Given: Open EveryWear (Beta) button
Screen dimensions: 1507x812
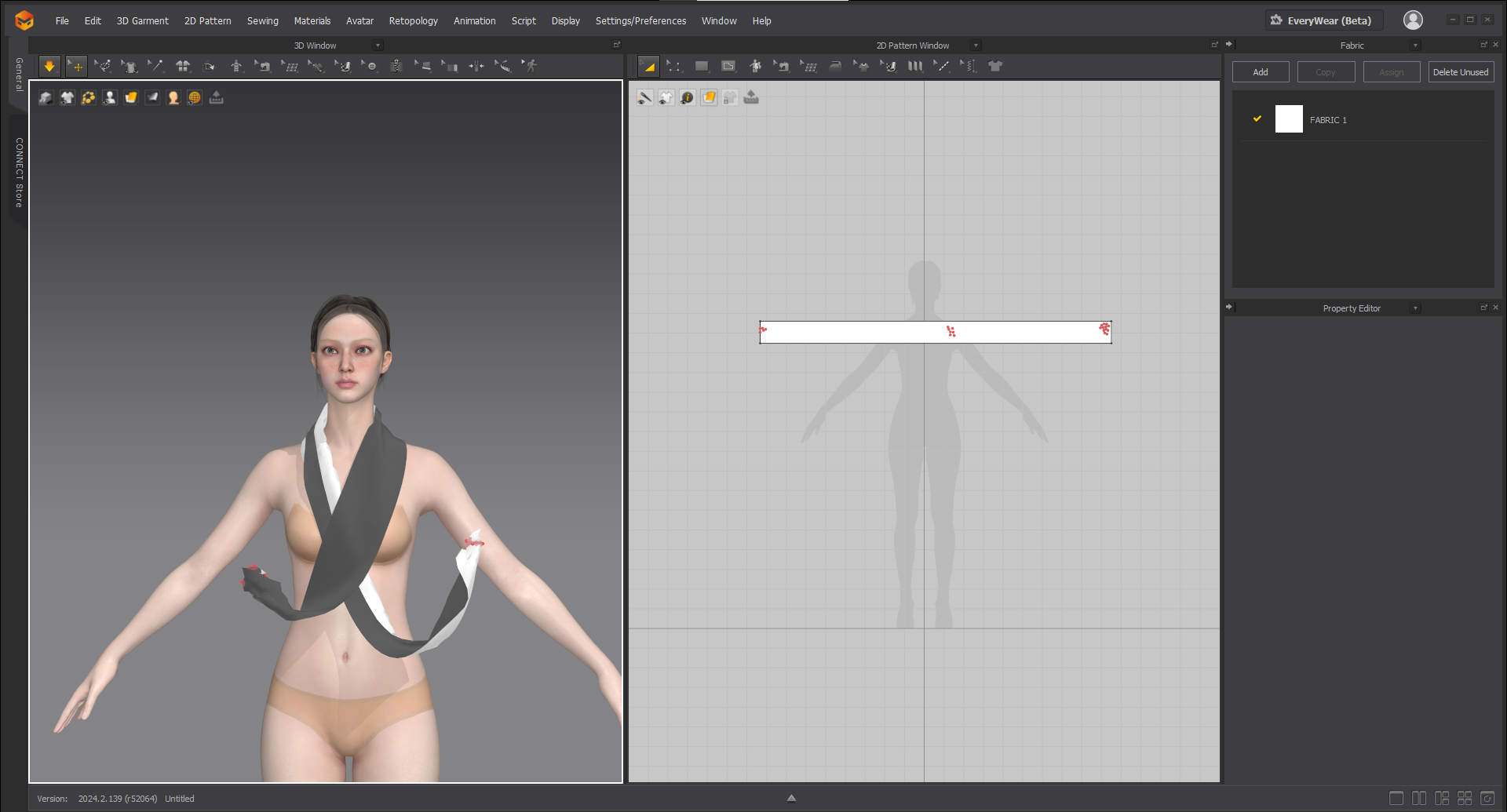Looking at the screenshot, I should [1323, 20].
